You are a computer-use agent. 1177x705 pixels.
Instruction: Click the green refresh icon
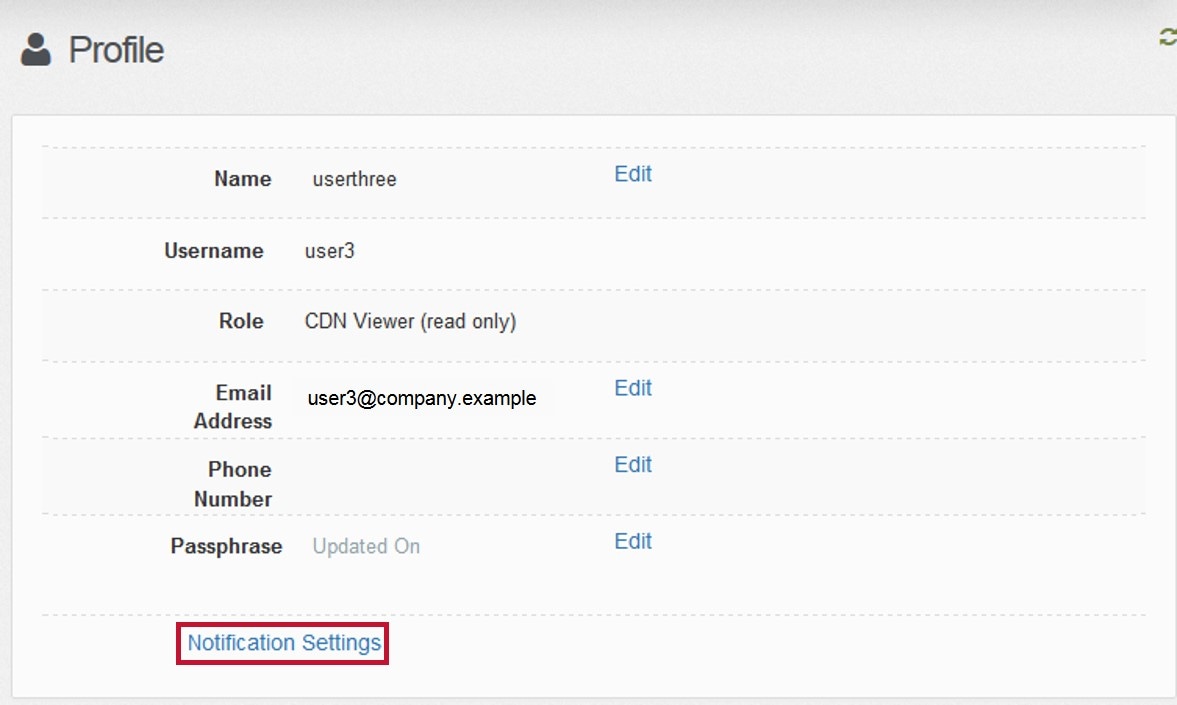tap(1168, 37)
